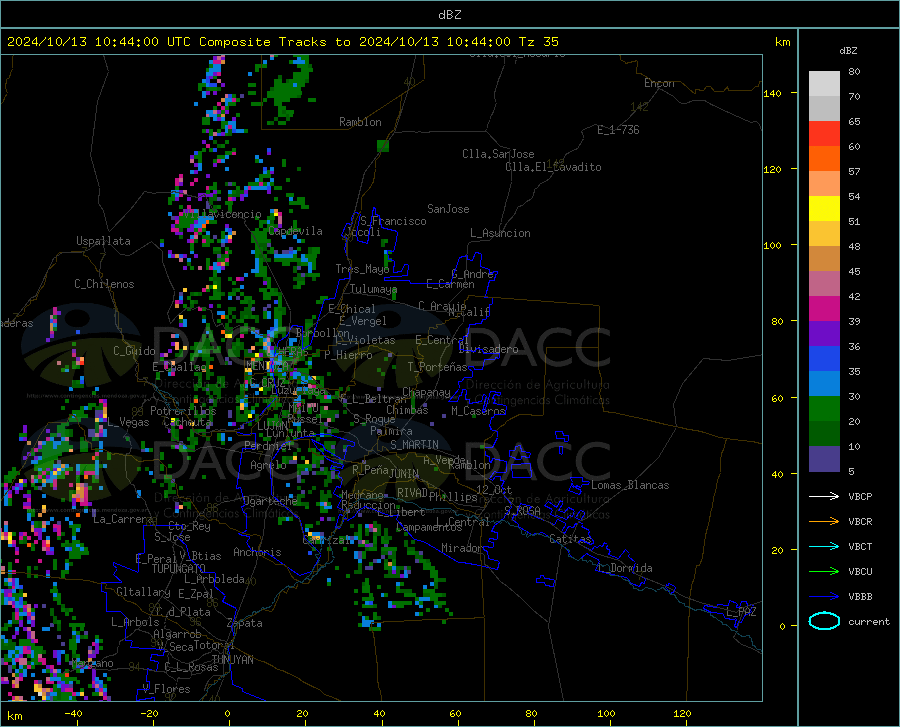900x727 pixels.
Task: Click the blue VBBB arrow legend icon
Action: coord(824,597)
